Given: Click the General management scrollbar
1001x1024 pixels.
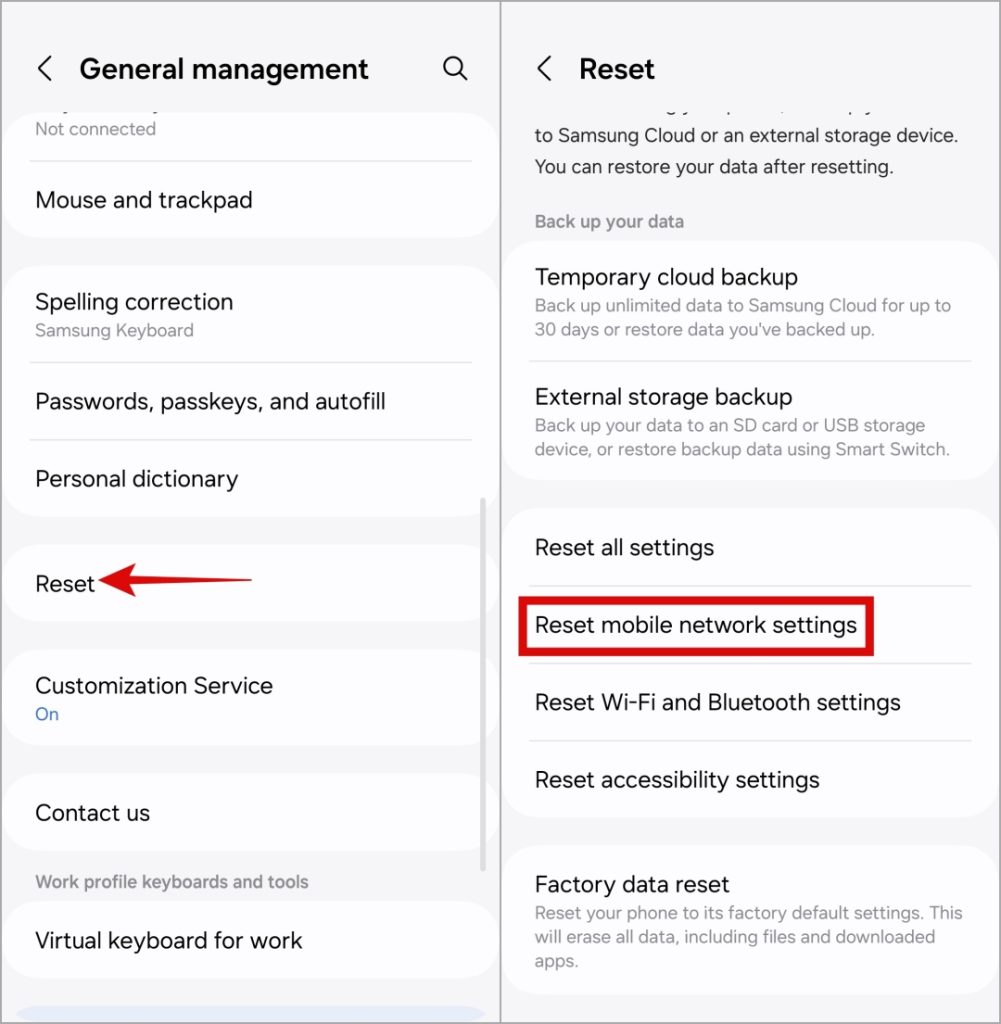Looking at the screenshot, I should point(483,680).
